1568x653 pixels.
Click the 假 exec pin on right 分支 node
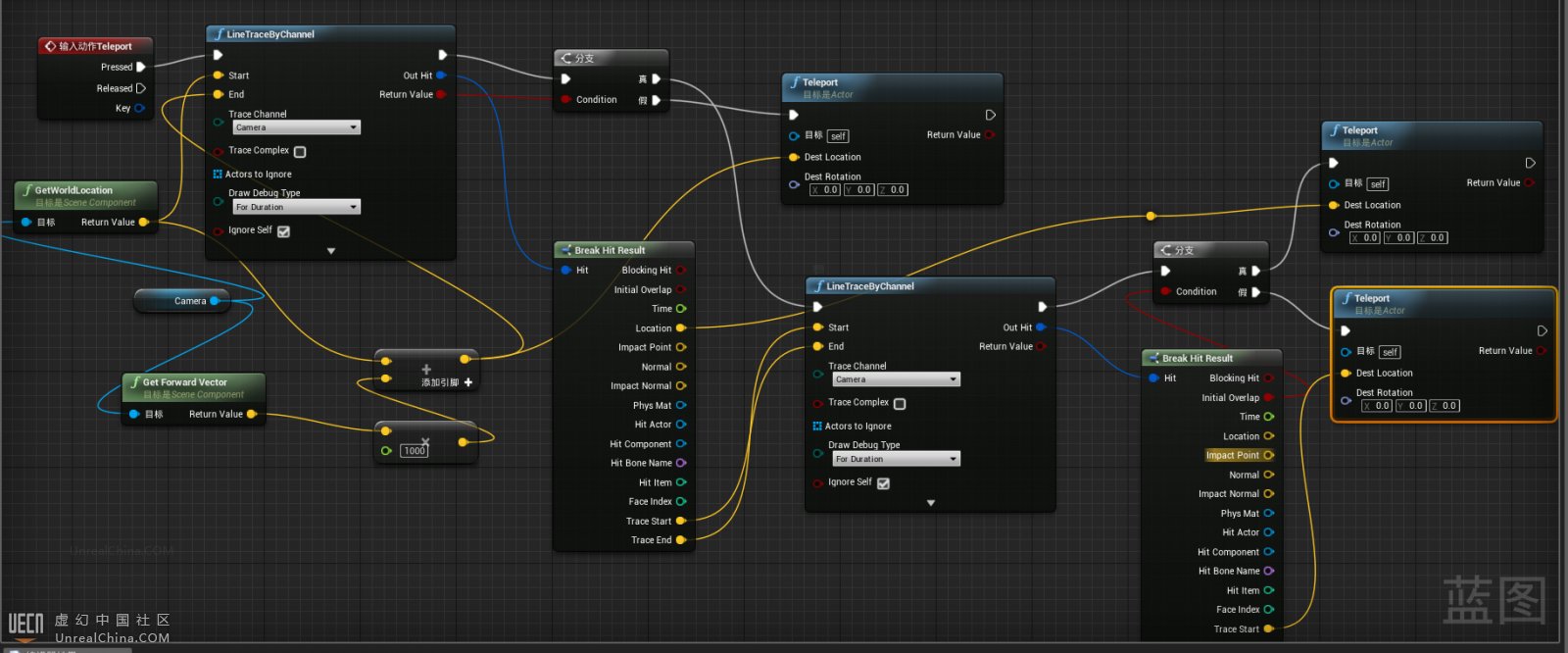[1255, 292]
